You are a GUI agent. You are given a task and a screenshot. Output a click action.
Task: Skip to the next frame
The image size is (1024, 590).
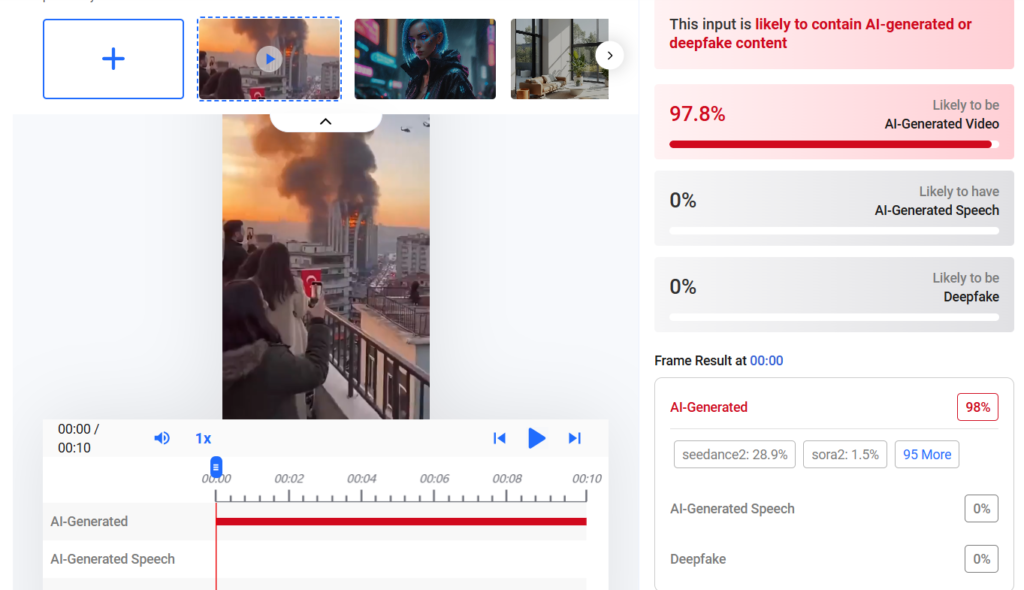pyautogui.click(x=574, y=438)
